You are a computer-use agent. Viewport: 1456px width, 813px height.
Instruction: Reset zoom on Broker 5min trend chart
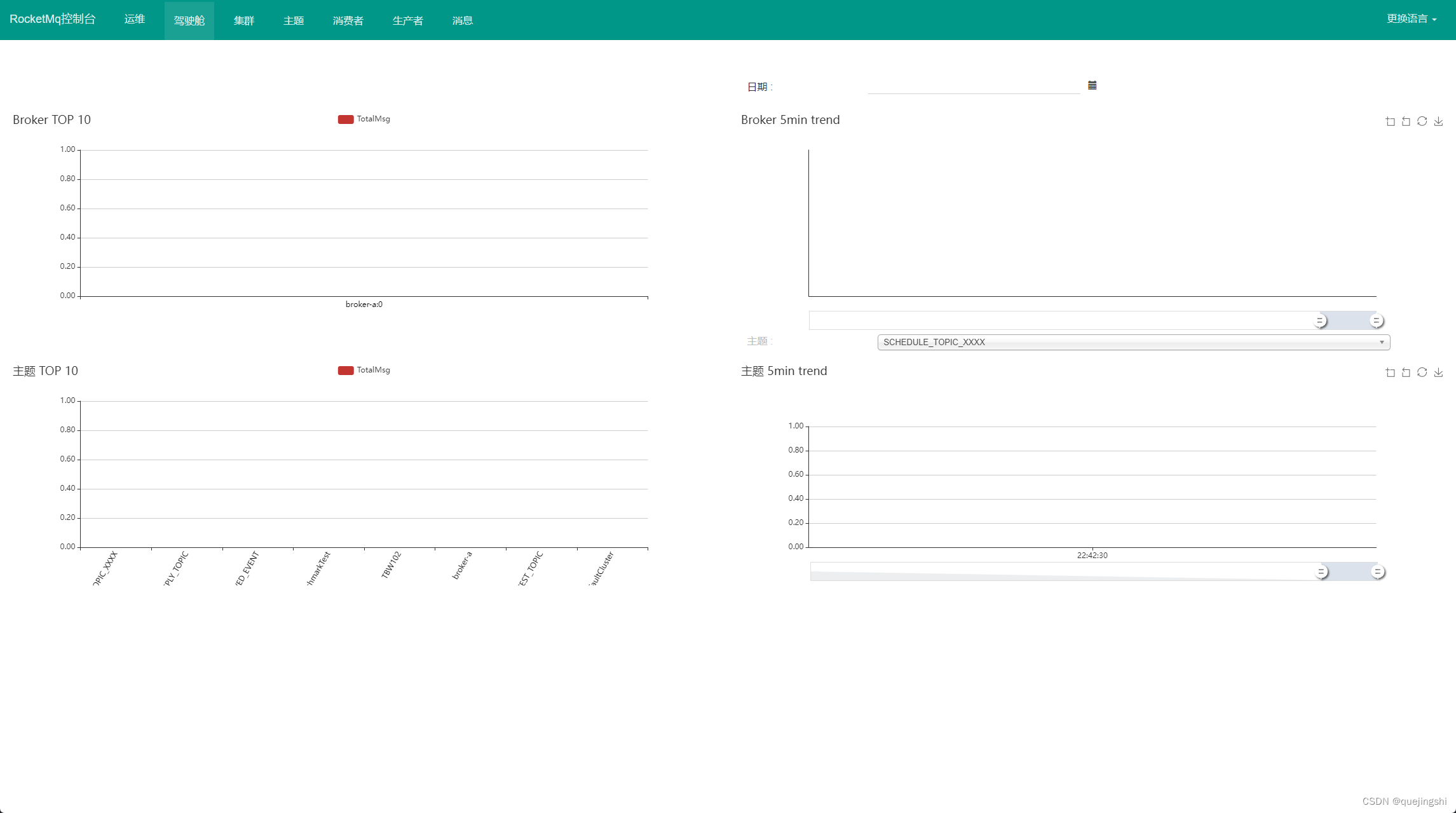1406,121
